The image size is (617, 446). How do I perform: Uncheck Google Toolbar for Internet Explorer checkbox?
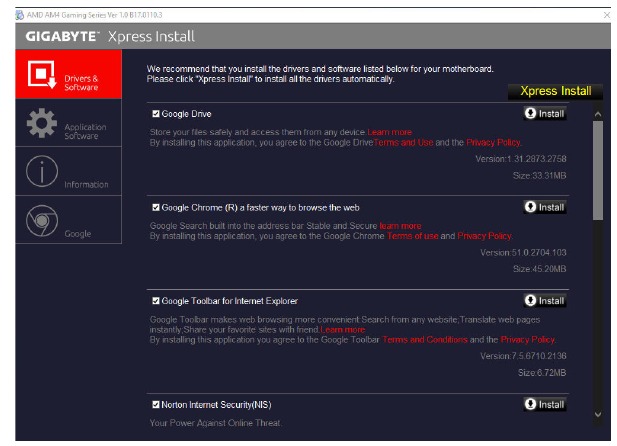pos(156,300)
